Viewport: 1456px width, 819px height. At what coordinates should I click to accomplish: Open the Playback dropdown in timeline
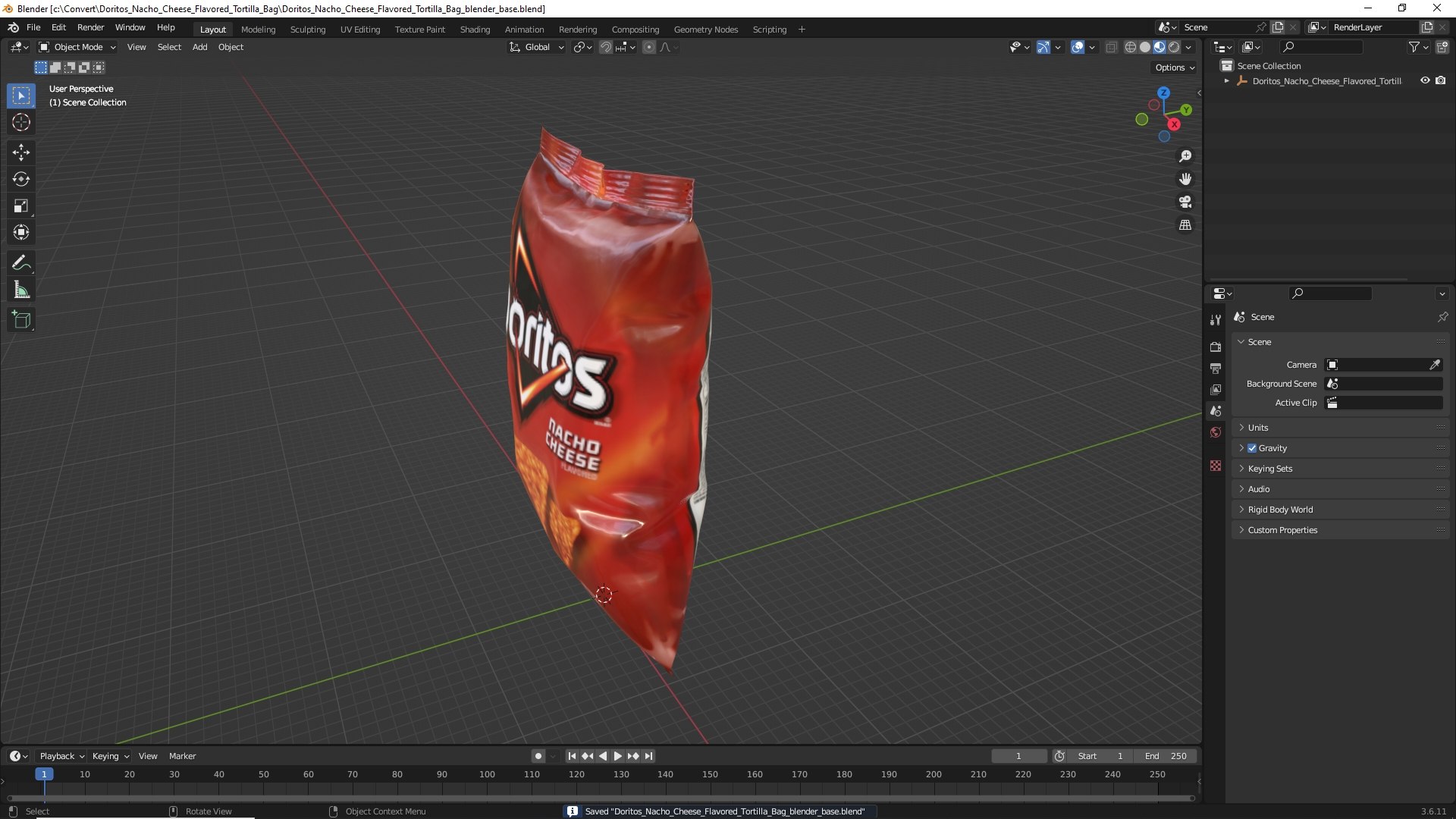coord(61,756)
